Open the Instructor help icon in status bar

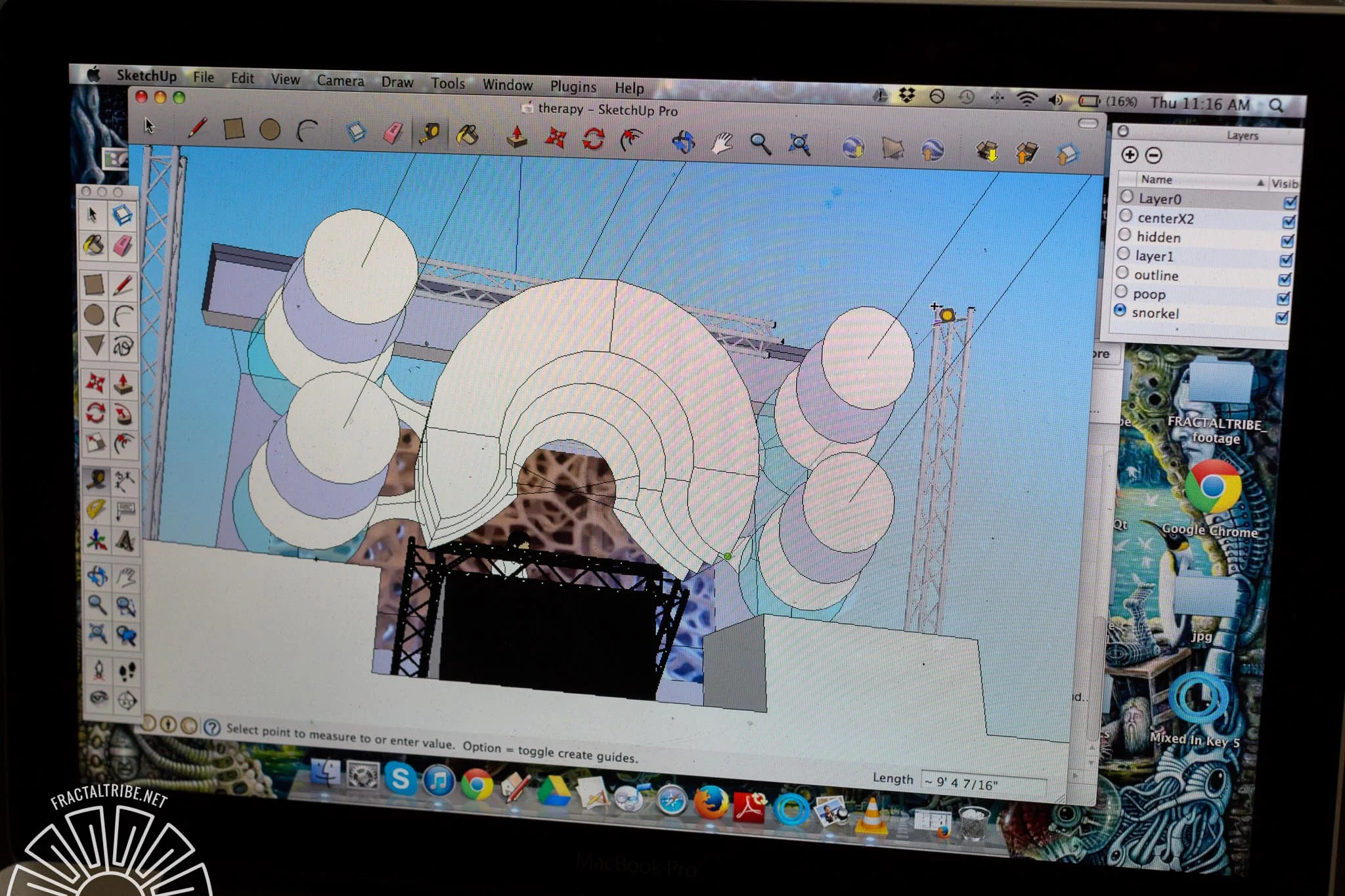click(211, 727)
